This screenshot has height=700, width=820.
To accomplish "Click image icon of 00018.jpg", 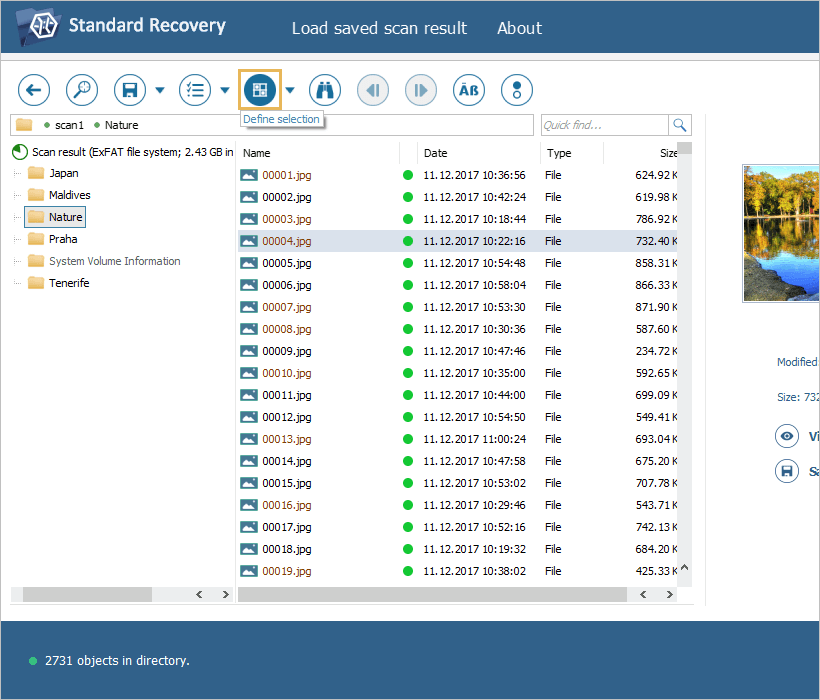I will coord(249,549).
